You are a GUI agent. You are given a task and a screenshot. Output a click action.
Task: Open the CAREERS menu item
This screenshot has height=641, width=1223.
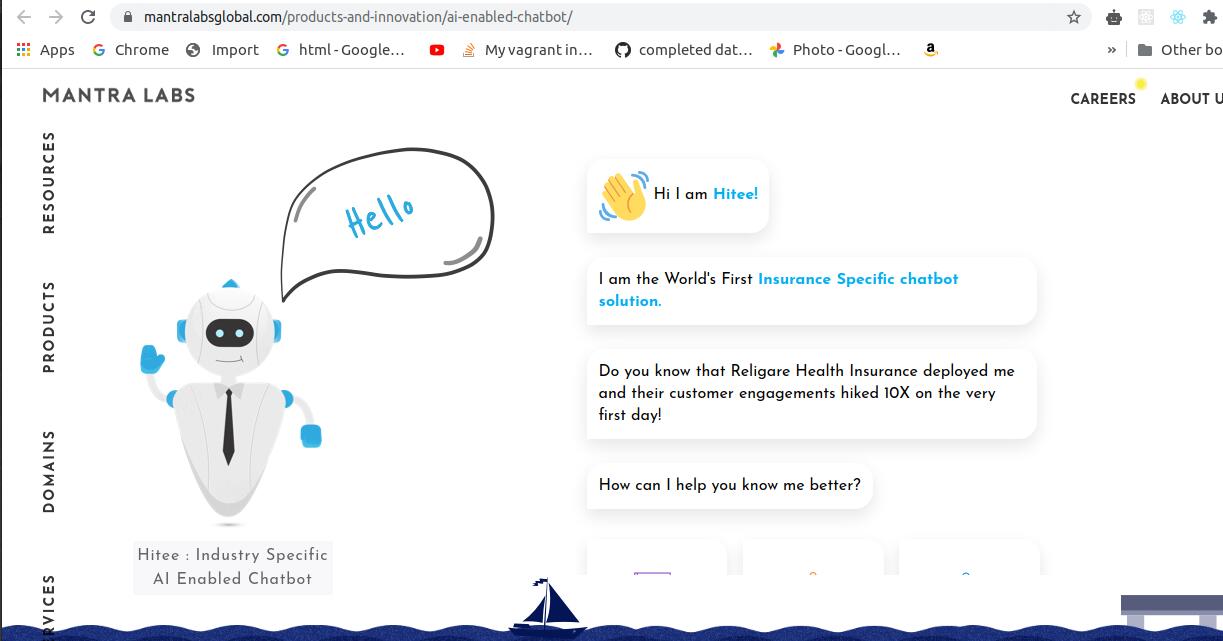point(1103,99)
